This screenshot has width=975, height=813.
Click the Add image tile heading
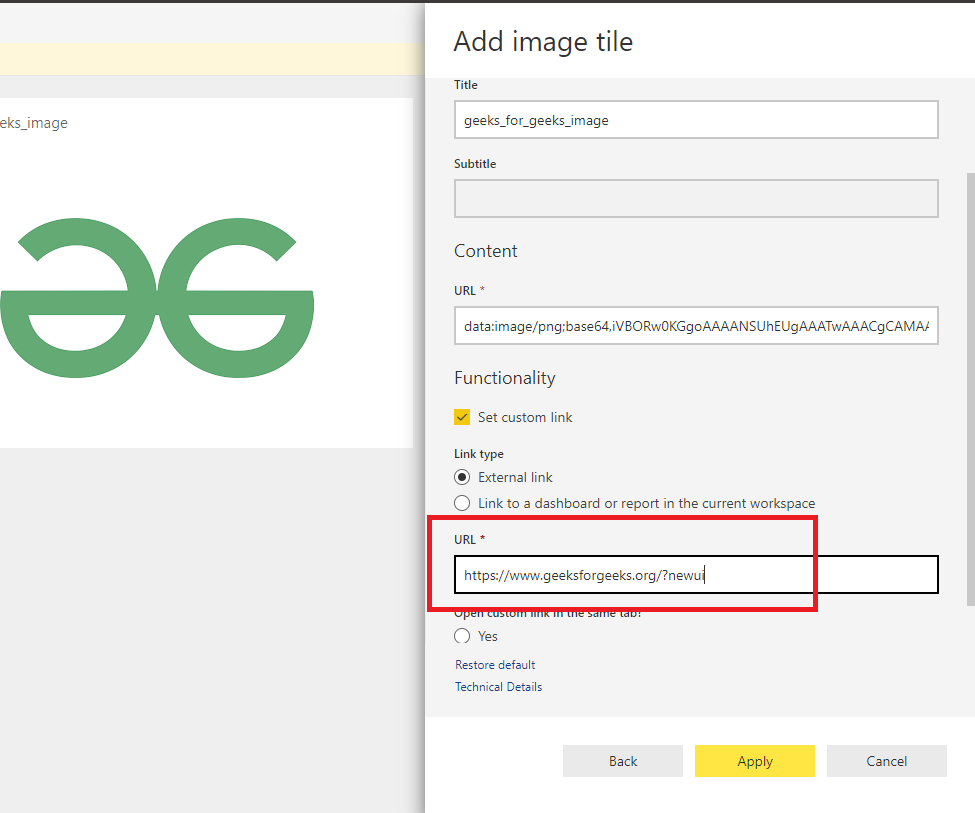(x=543, y=42)
